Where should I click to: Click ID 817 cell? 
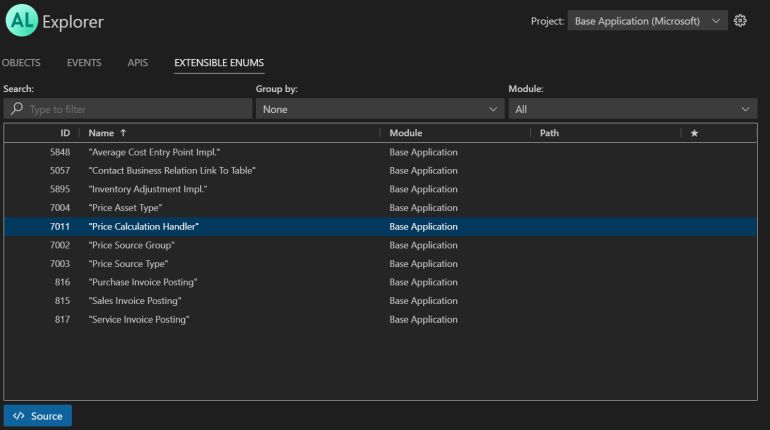pyautogui.click(x=62, y=319)
